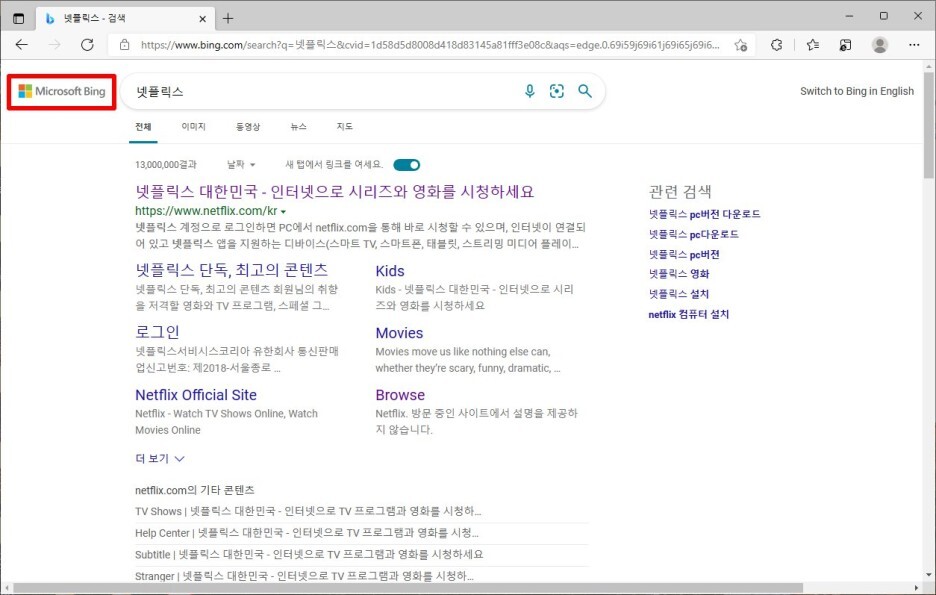This screenshot has width=936, height=595.
Task: Close the 넷플릭스 - 검색 tab
Action: pyautogui.click(x=202, y=19)
